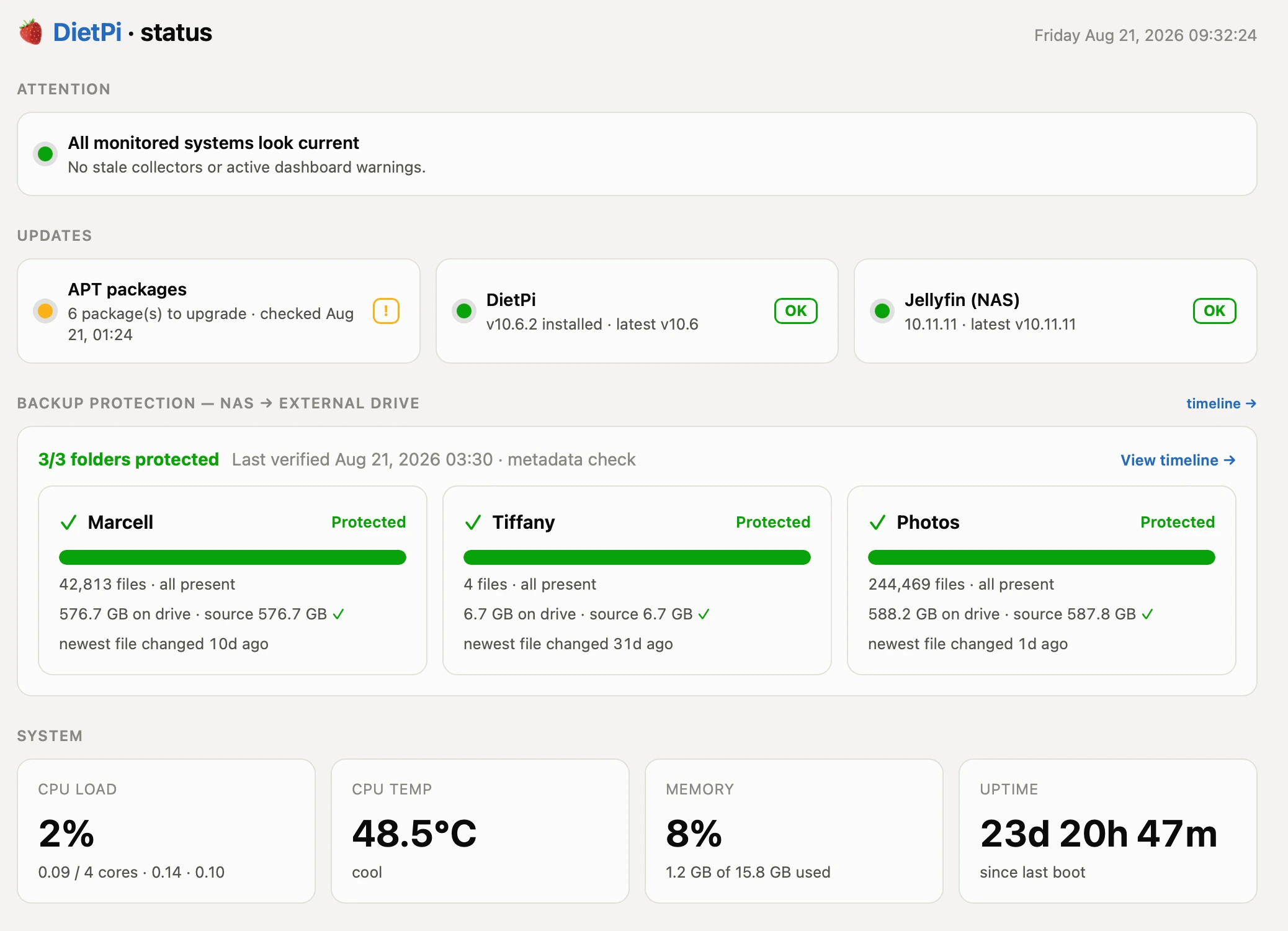Click the ATTENTION section heading
The height and width of the screenshot is (931, 1288).
tap(64, 89)
